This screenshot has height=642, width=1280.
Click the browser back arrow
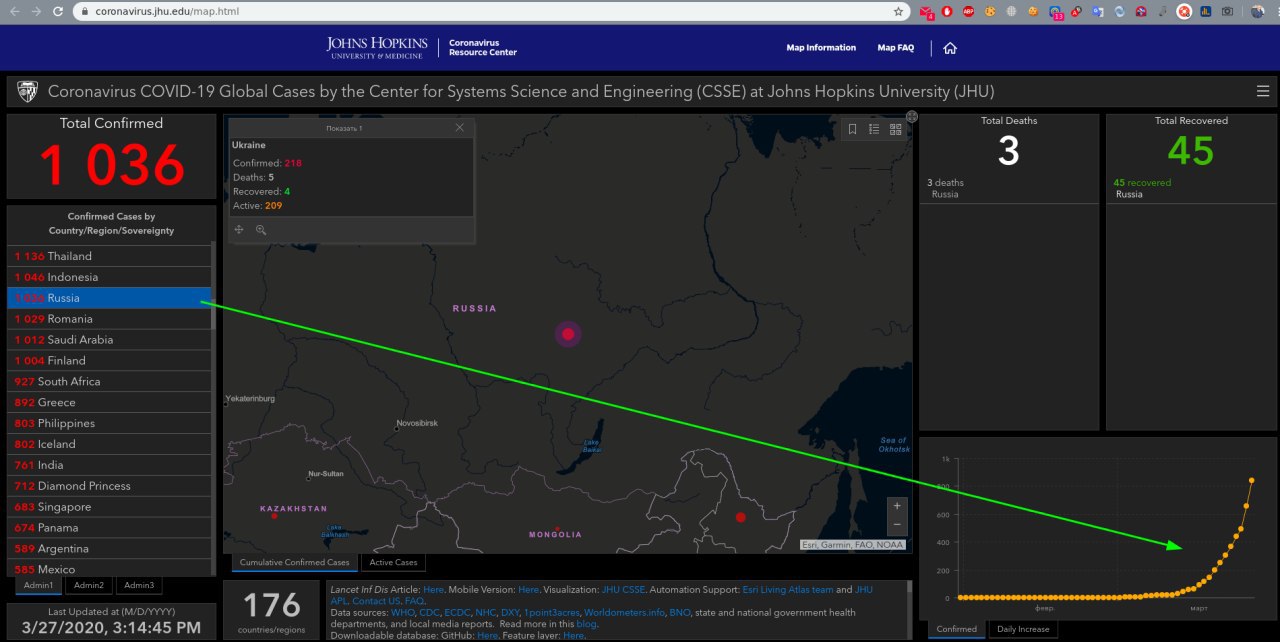(14, 12)
